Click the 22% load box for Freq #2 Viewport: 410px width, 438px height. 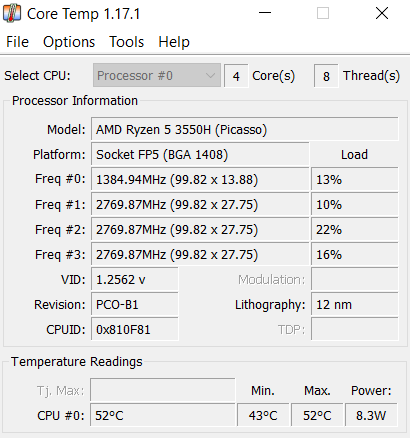coord(355,229)
